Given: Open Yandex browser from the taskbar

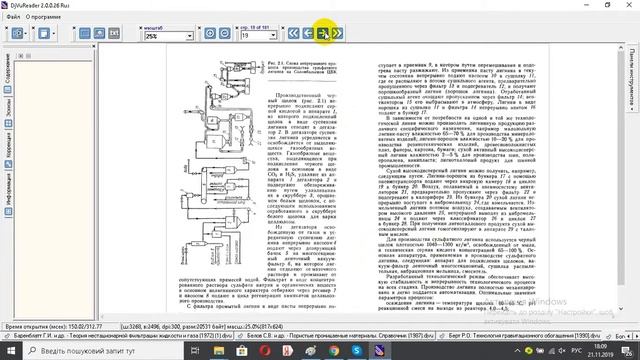Looking at the screenshot, I should coord(288,351).
